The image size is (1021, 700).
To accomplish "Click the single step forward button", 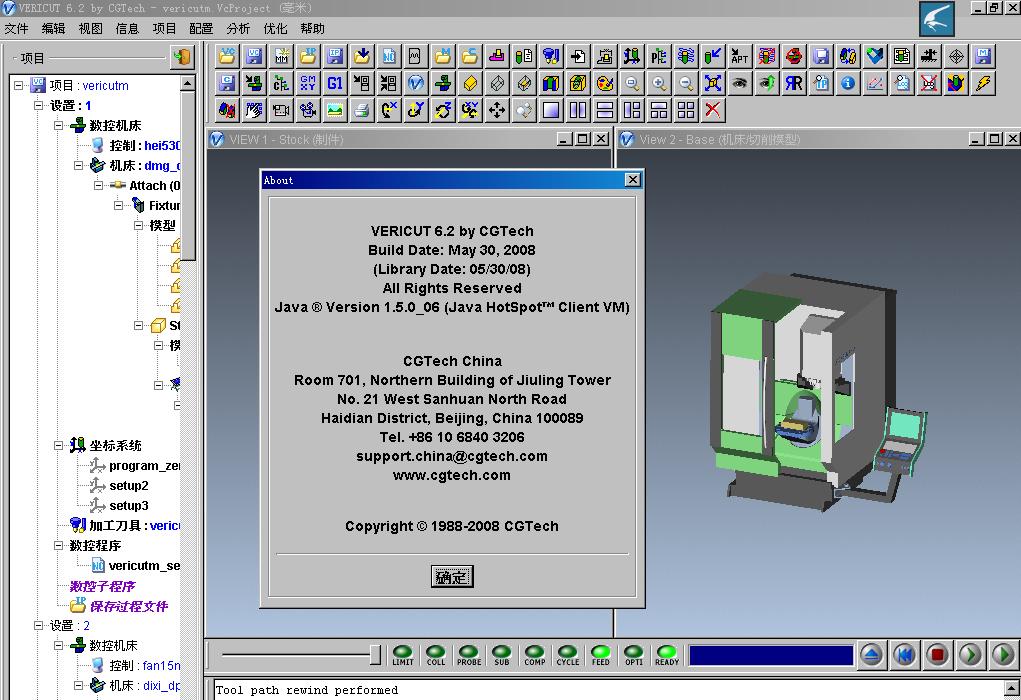I will (970, 654).
